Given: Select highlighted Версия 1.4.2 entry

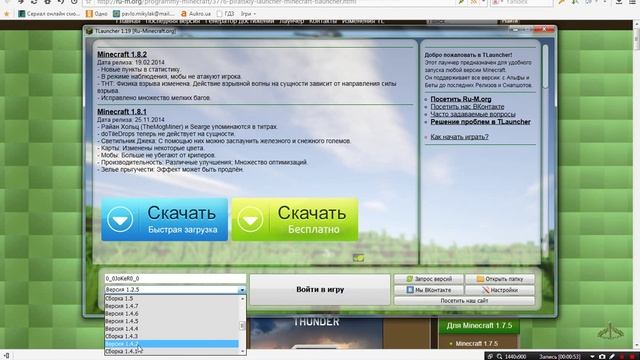Looking at the screenshot, I should [x=171, y=344].
